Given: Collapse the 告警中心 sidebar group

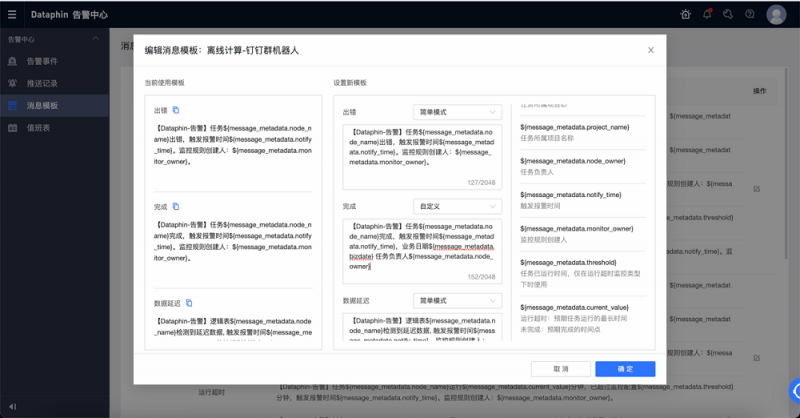Looking at the screenshot, I should [x=95, y=38].
